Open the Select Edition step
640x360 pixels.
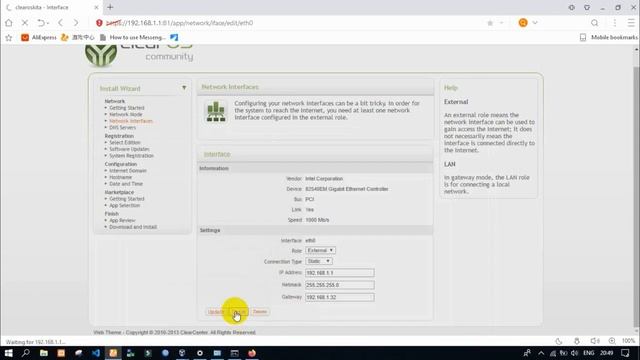(125, 143)
